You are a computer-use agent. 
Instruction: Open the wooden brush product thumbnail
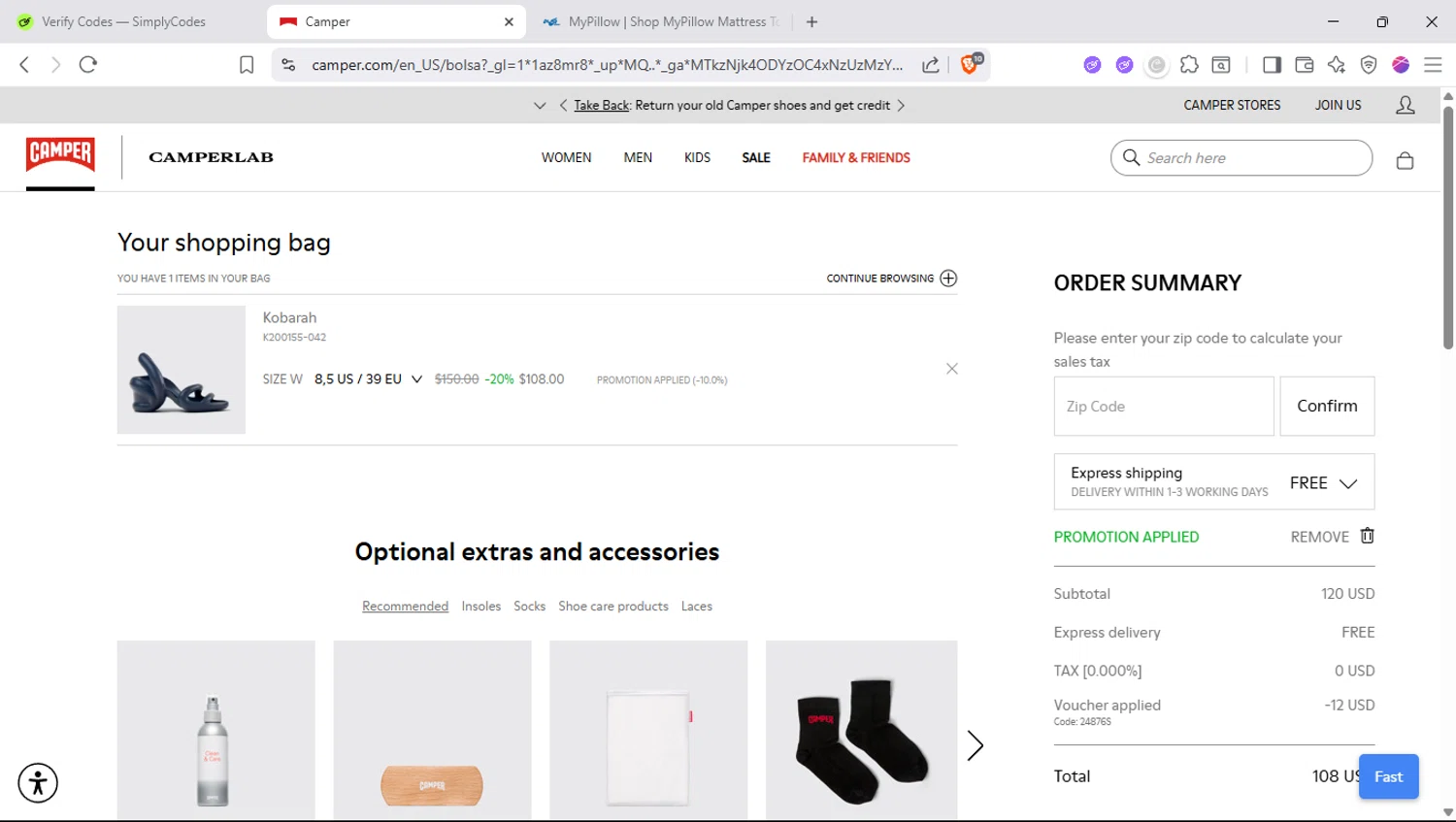(x=432, y=730)
